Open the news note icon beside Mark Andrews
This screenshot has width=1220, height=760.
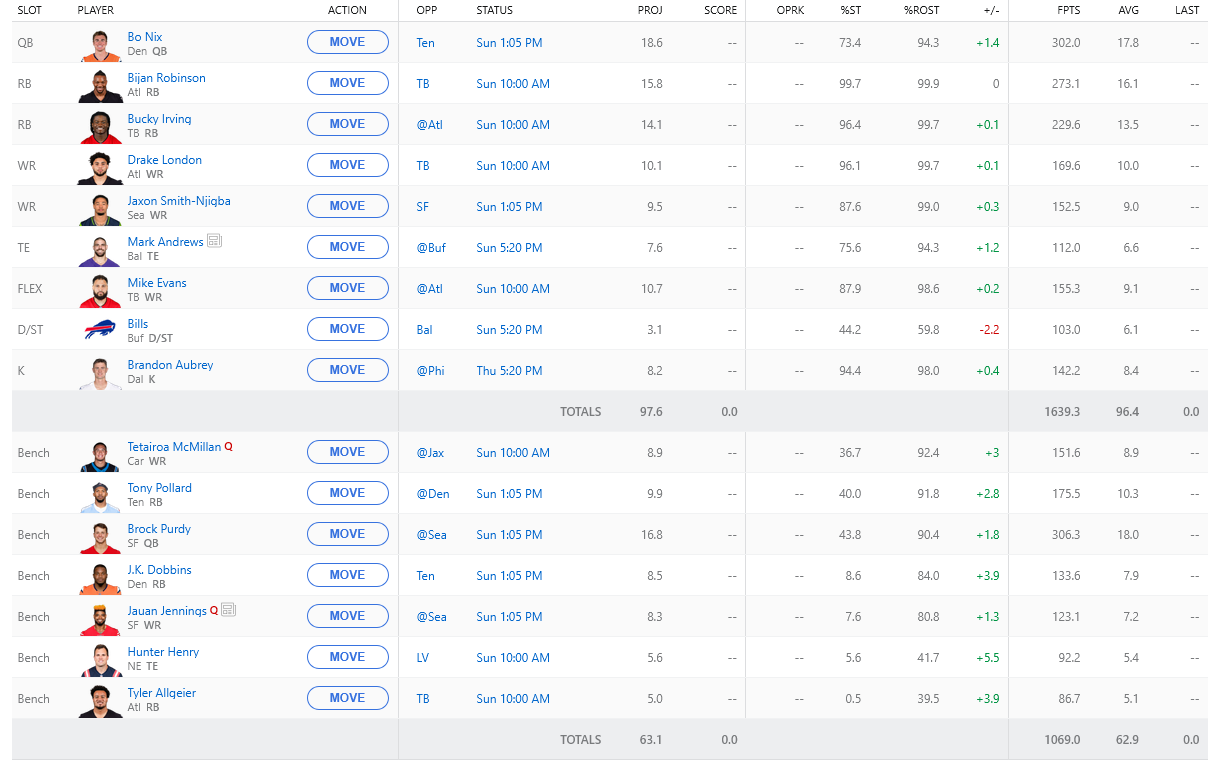pyautogui.click(x=214, y=242)
